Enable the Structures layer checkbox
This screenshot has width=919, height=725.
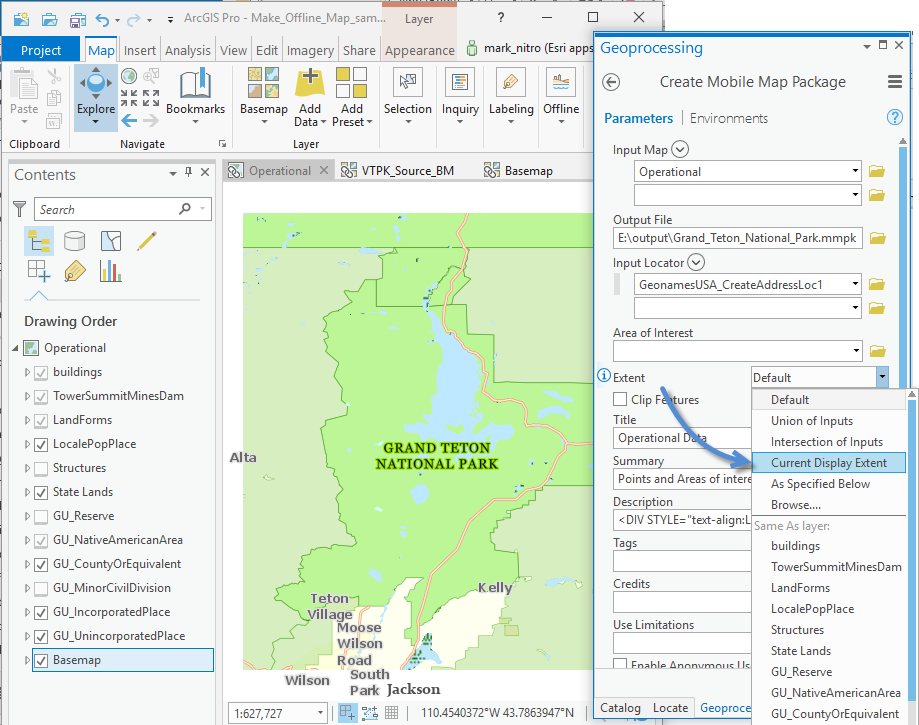coord(41,468)
